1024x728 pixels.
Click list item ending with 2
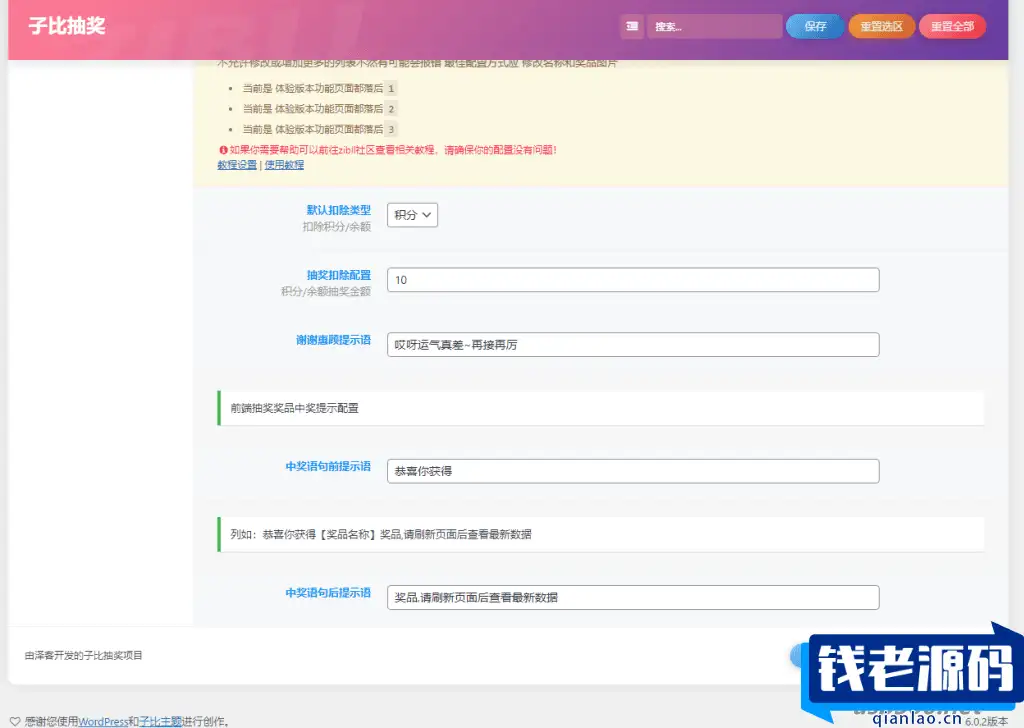pos(319,108)
